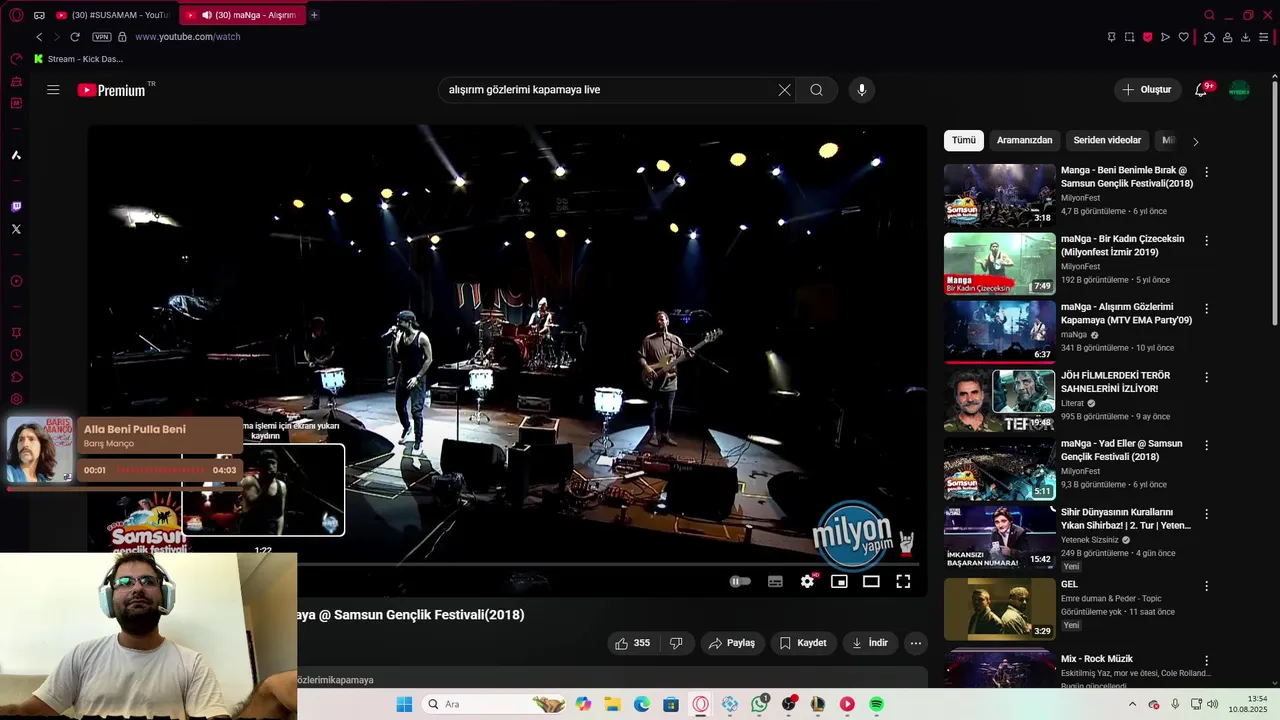Open Opera easy setup menu
1280x720 pixels.
click(1263, 37)
